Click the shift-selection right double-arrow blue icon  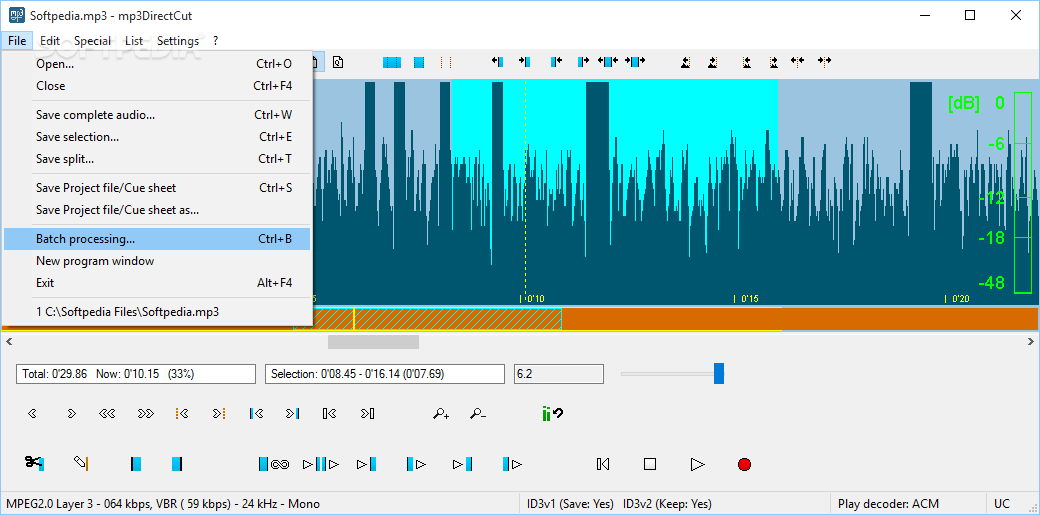[635, 62]
